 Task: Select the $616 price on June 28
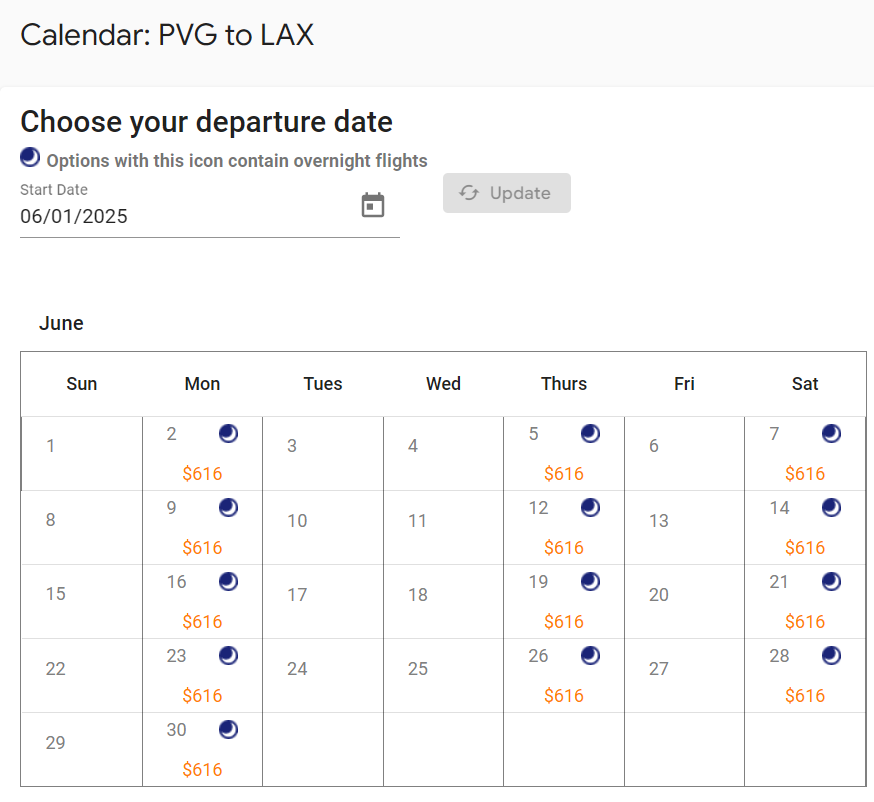pos(805,696)
